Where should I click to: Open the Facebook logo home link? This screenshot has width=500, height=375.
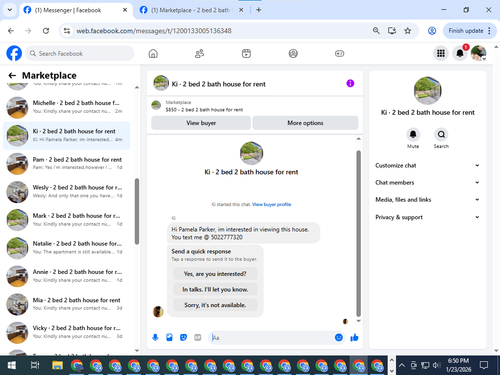pyautogui.click(x=14, y=53)
